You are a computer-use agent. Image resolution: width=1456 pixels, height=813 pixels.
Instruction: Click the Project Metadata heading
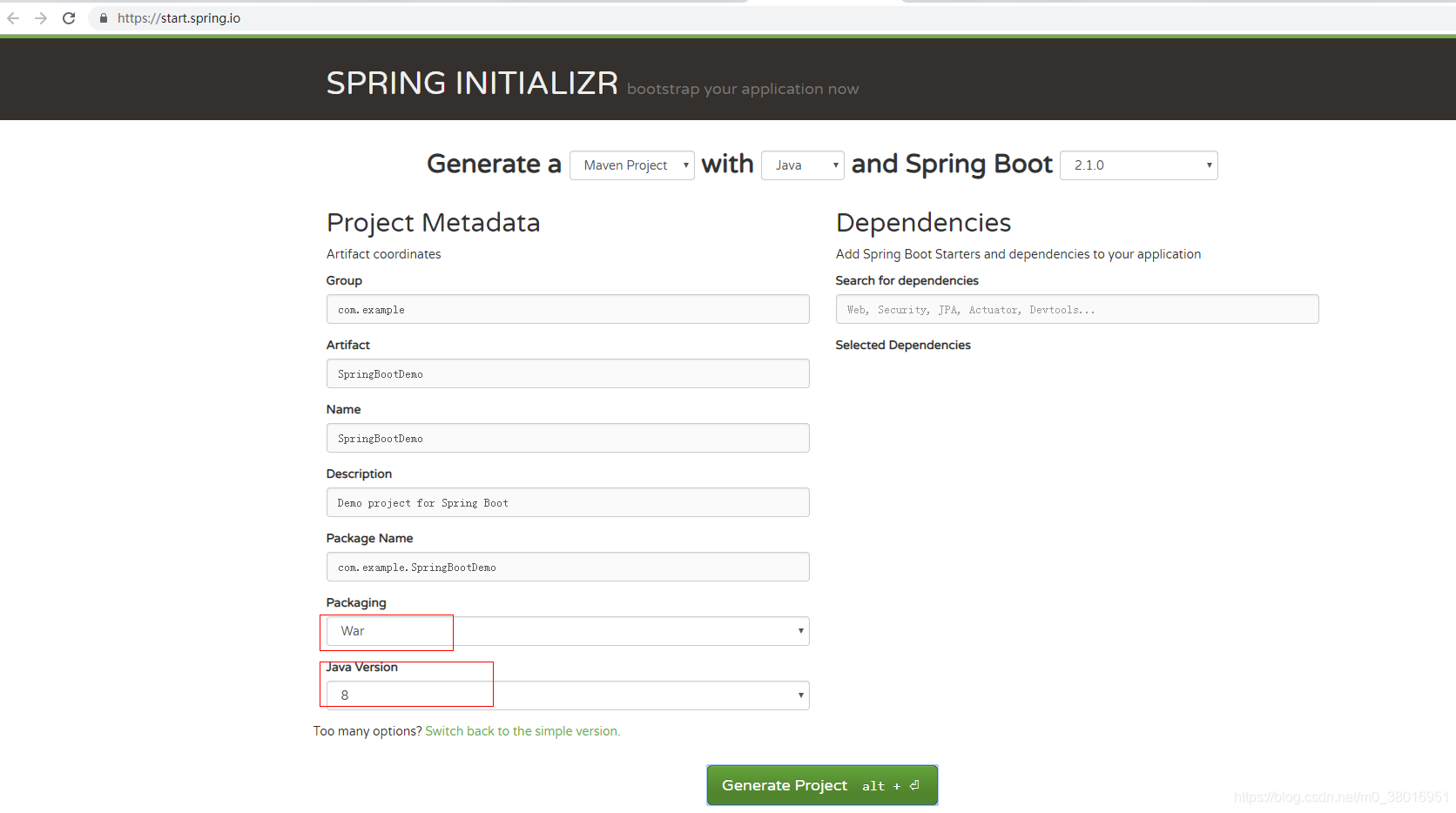[433, 223]
